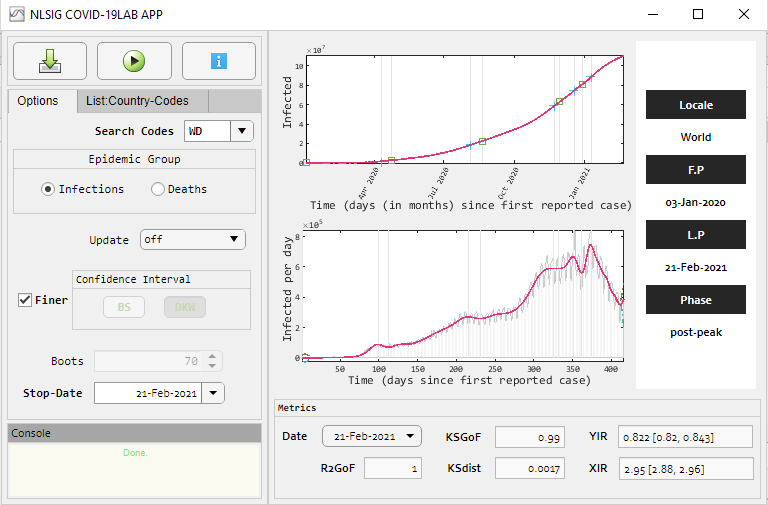Screen dimensions: 768x505
Task: Click the KSGoF value field 0.99
Action: click(530, 437)
